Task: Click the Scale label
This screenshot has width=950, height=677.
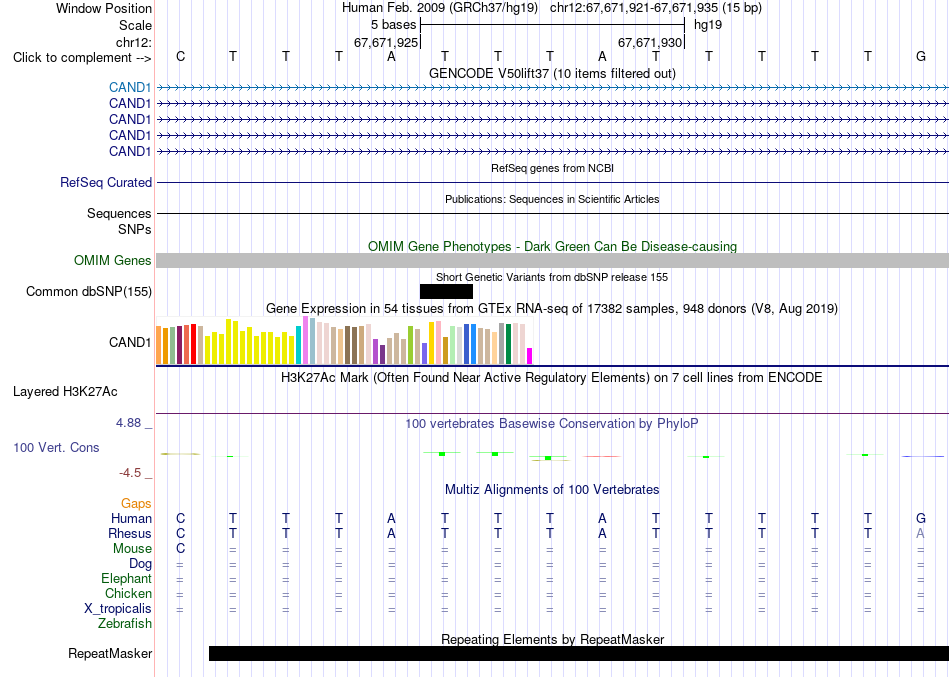Action: click(x=135, y=25)
